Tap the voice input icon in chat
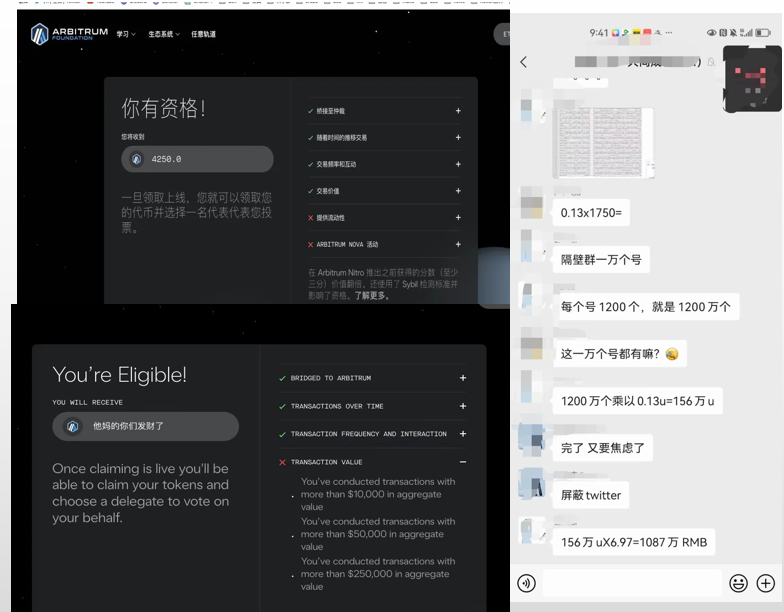The width and height of the screenshot is (784, 612). (x=526, y=583)
